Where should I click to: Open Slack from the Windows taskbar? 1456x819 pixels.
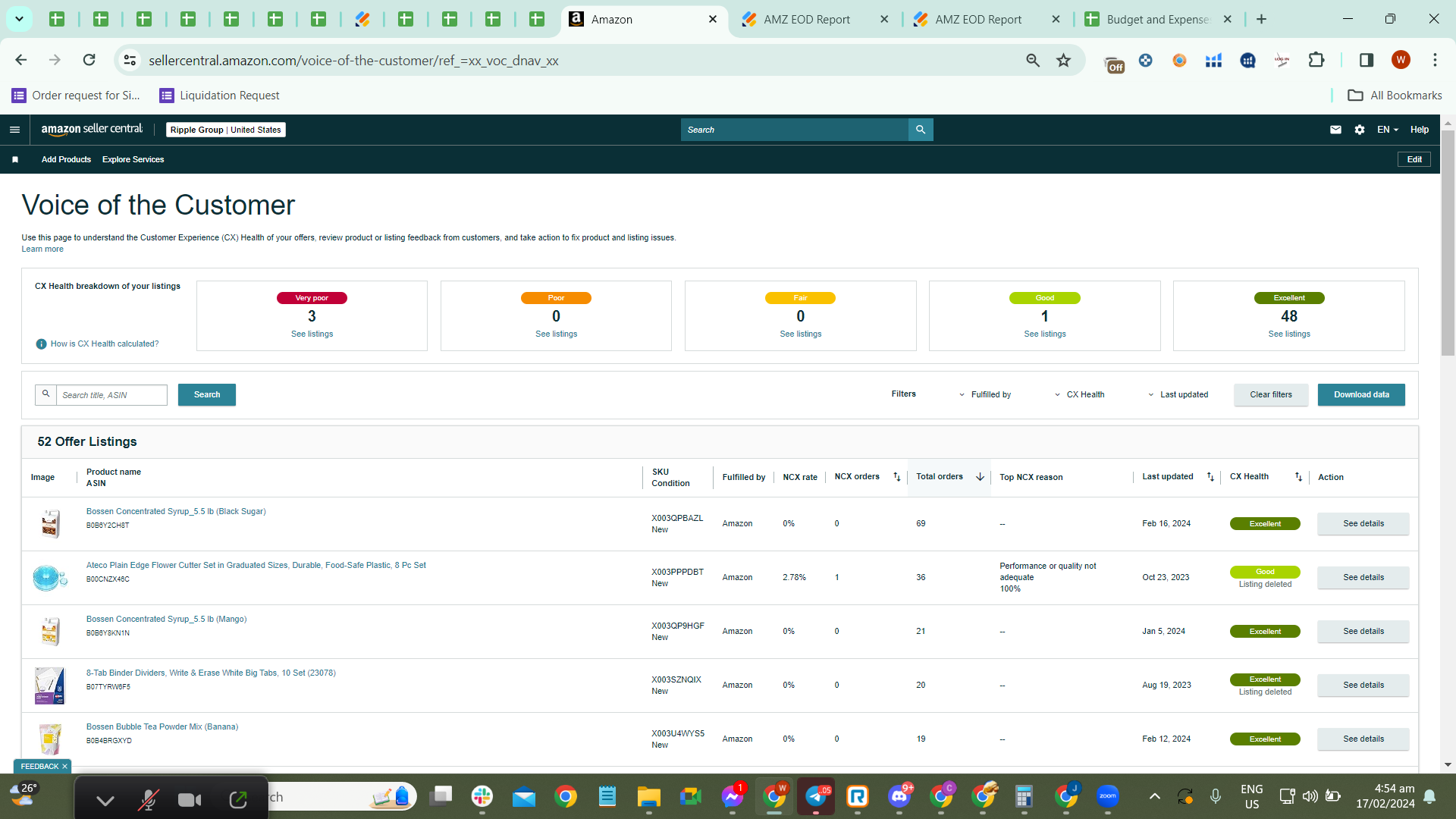[482, 797]
